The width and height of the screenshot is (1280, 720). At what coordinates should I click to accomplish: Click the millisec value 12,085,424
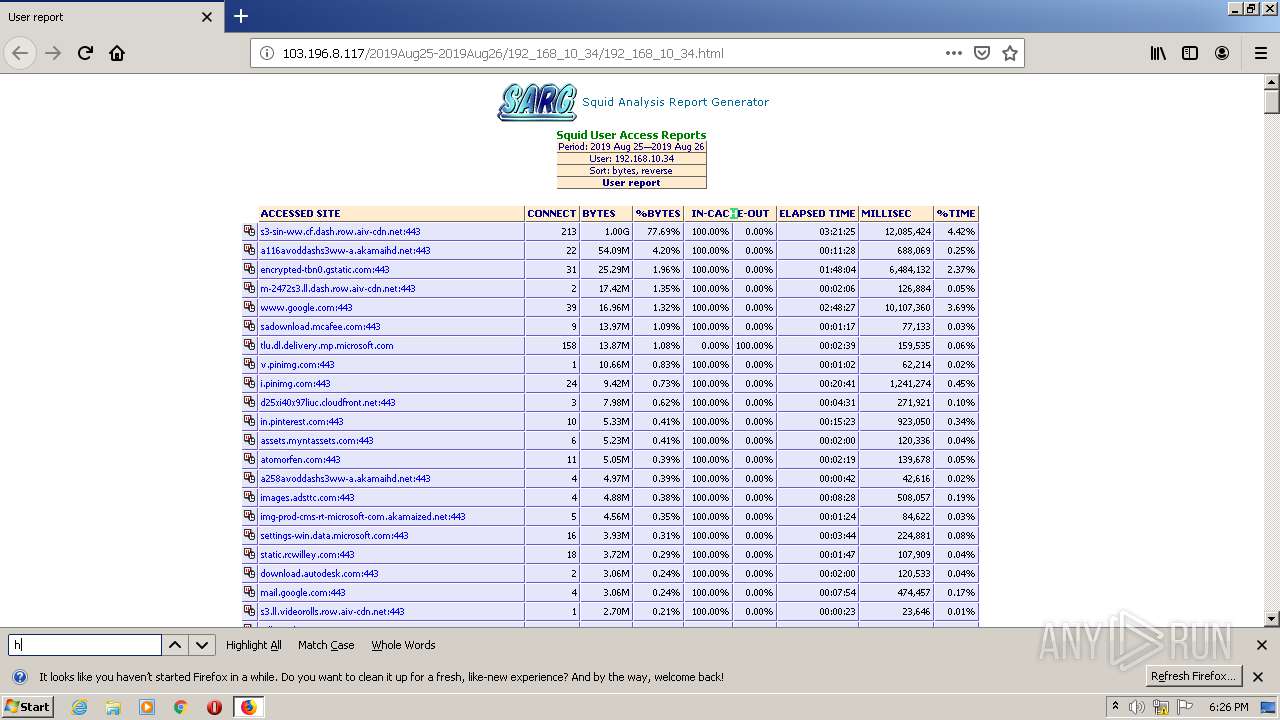click(x=907, y=232)
